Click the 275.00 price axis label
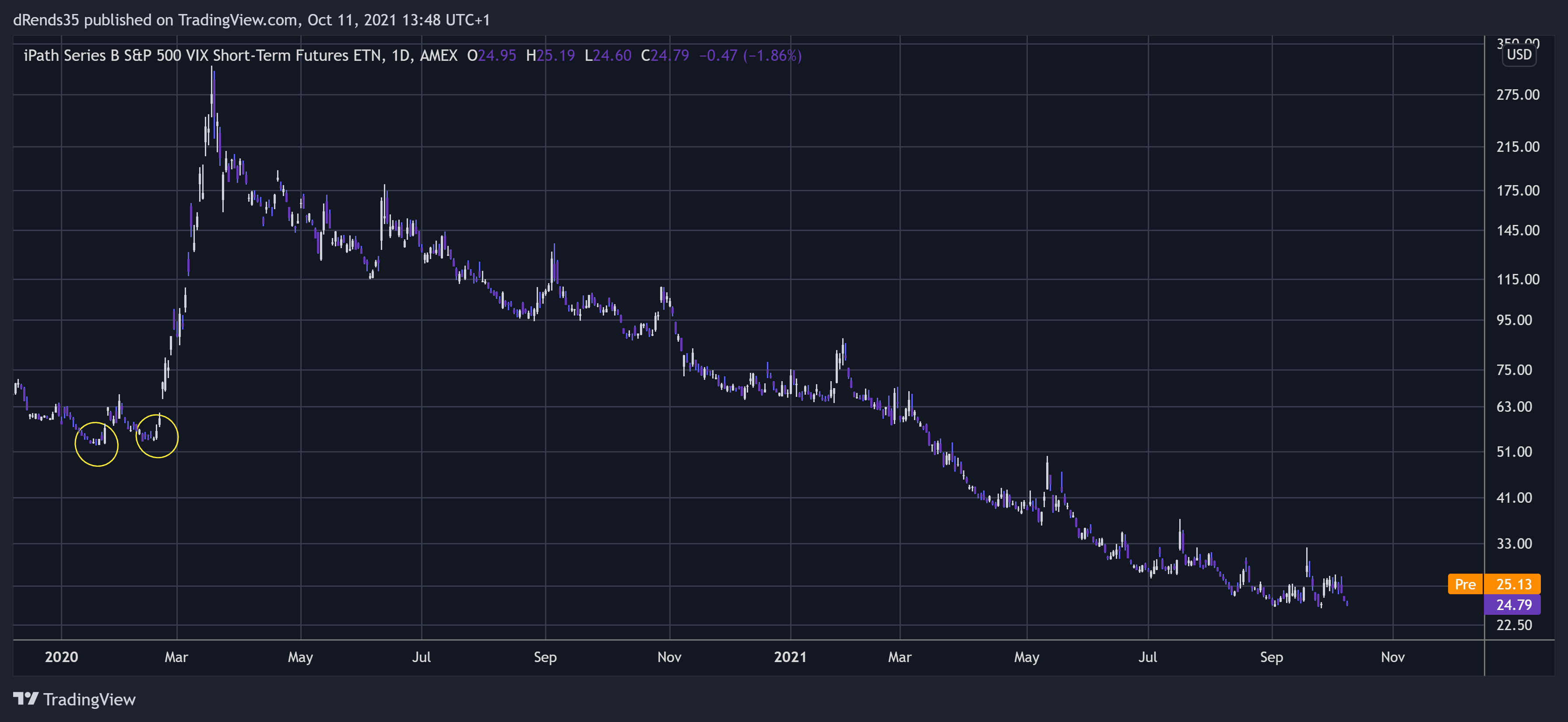The height and width of the screenshot is (722, 1568). (1518, 94)
